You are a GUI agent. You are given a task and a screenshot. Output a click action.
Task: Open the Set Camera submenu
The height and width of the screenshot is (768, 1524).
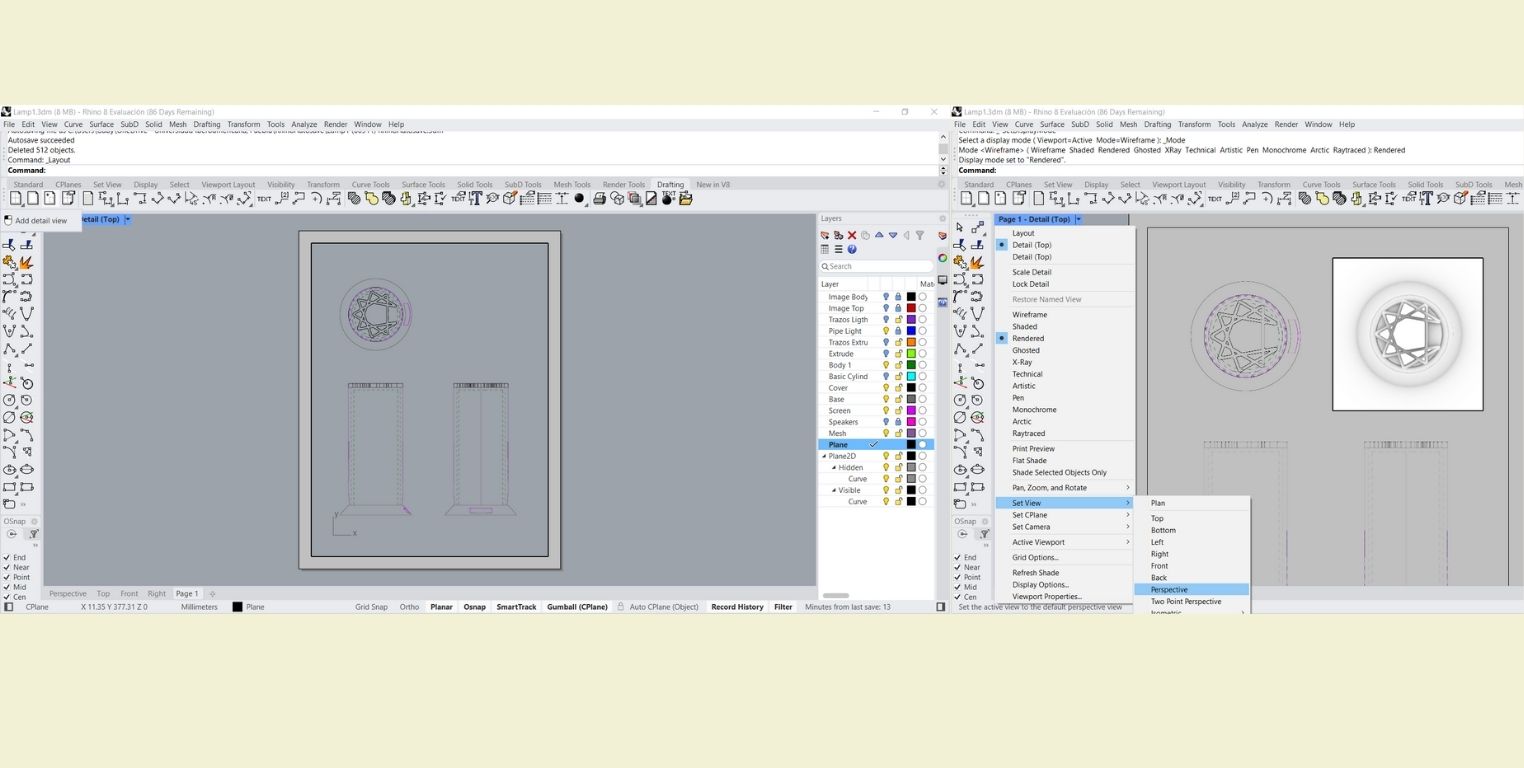pos(1066,527)
